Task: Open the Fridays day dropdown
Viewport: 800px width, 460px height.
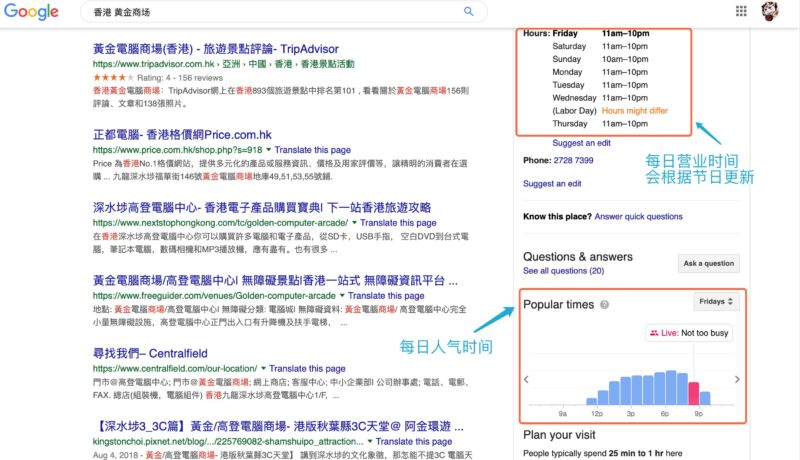Action: (716, 301)
